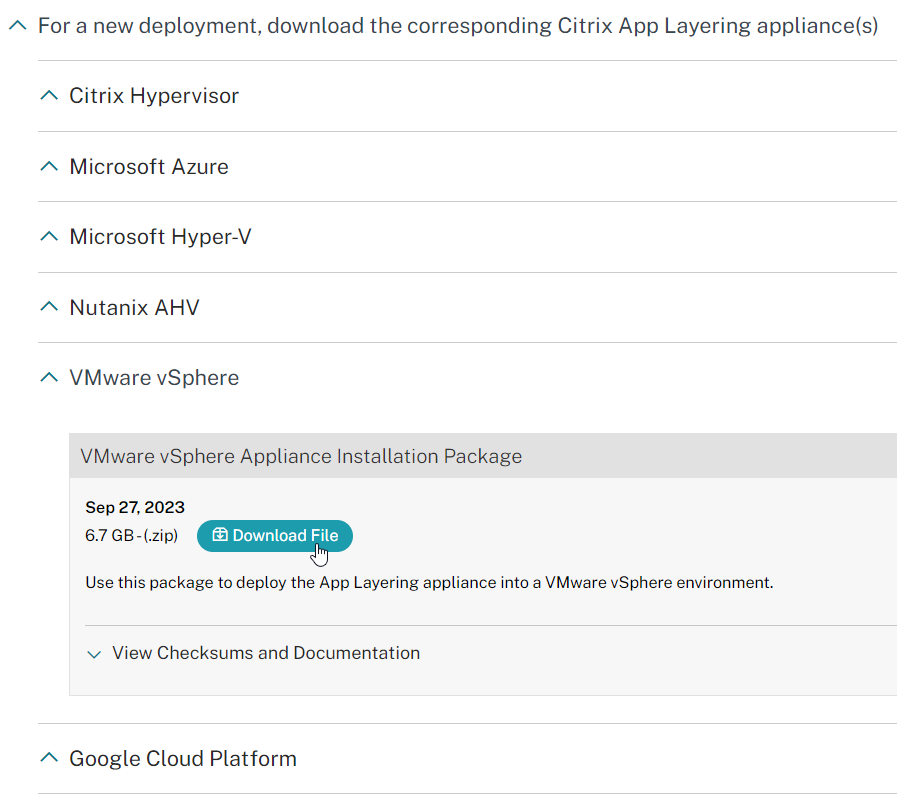Toggle the Microsoft Hyper-V chevron
This screenshot has height=796, width=897.
click(49, 236)
